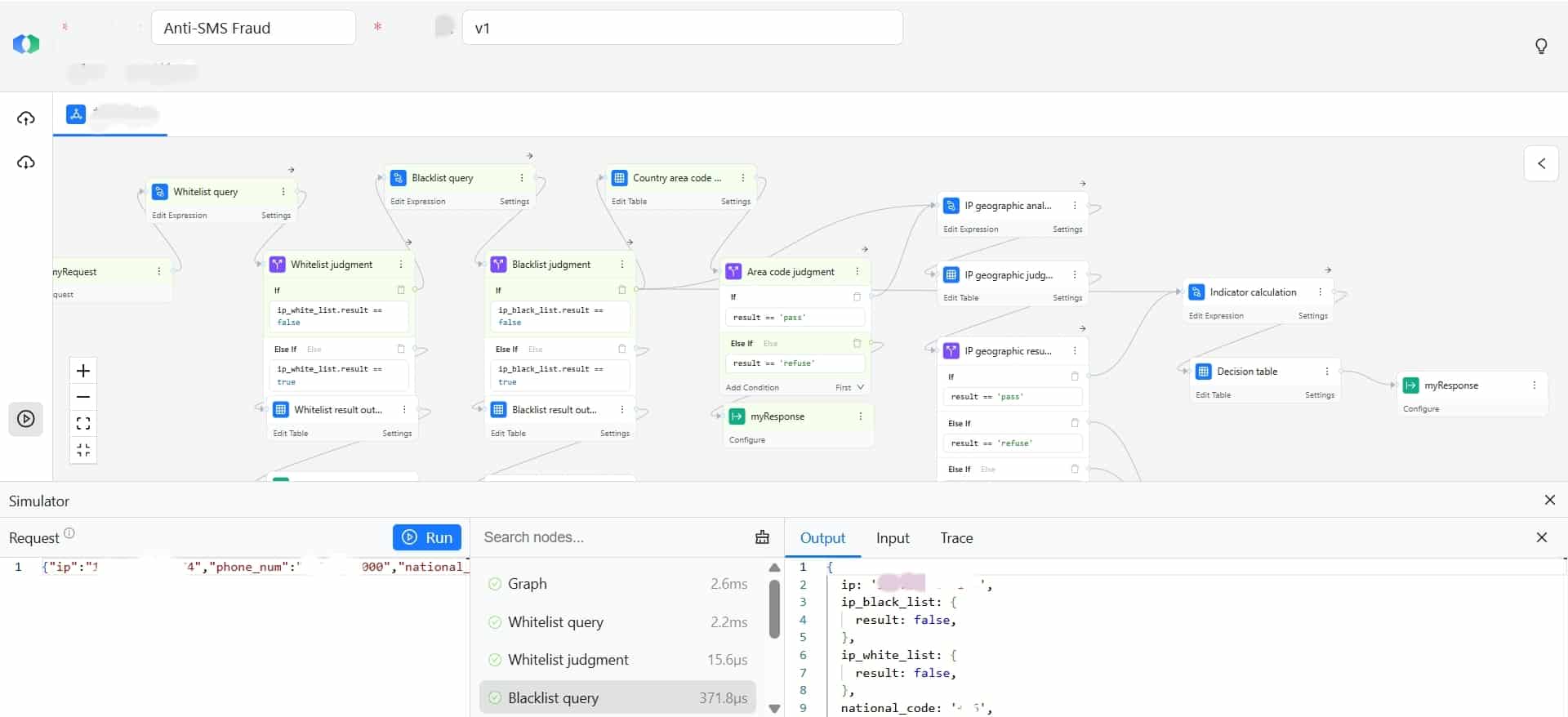Click the zoom in plus button
1568x717 pixels.
click(83, 371)
